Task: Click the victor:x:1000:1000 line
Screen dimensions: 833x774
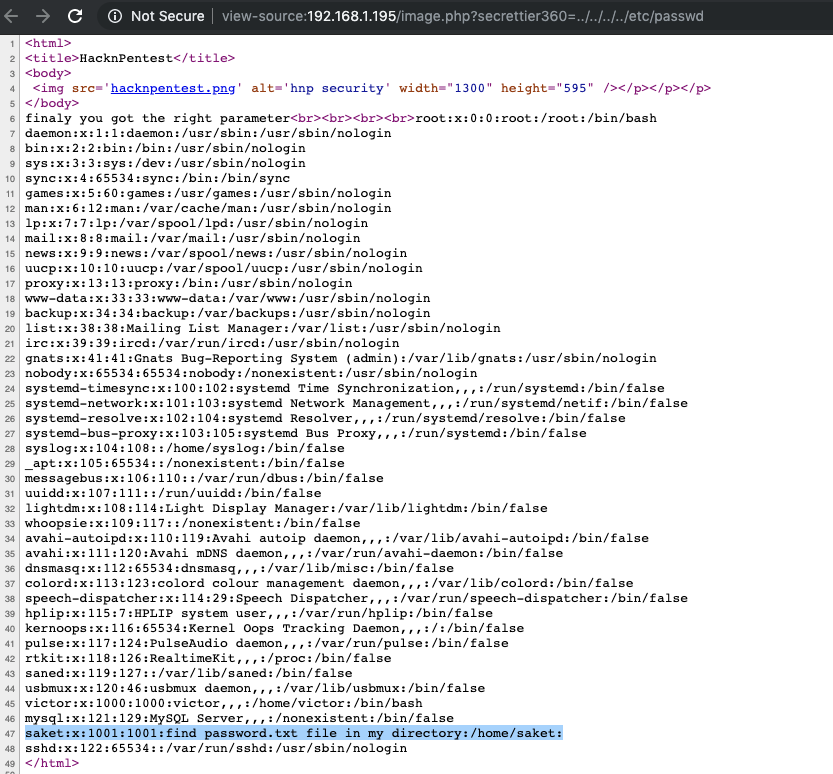Action: click(224, 703)
